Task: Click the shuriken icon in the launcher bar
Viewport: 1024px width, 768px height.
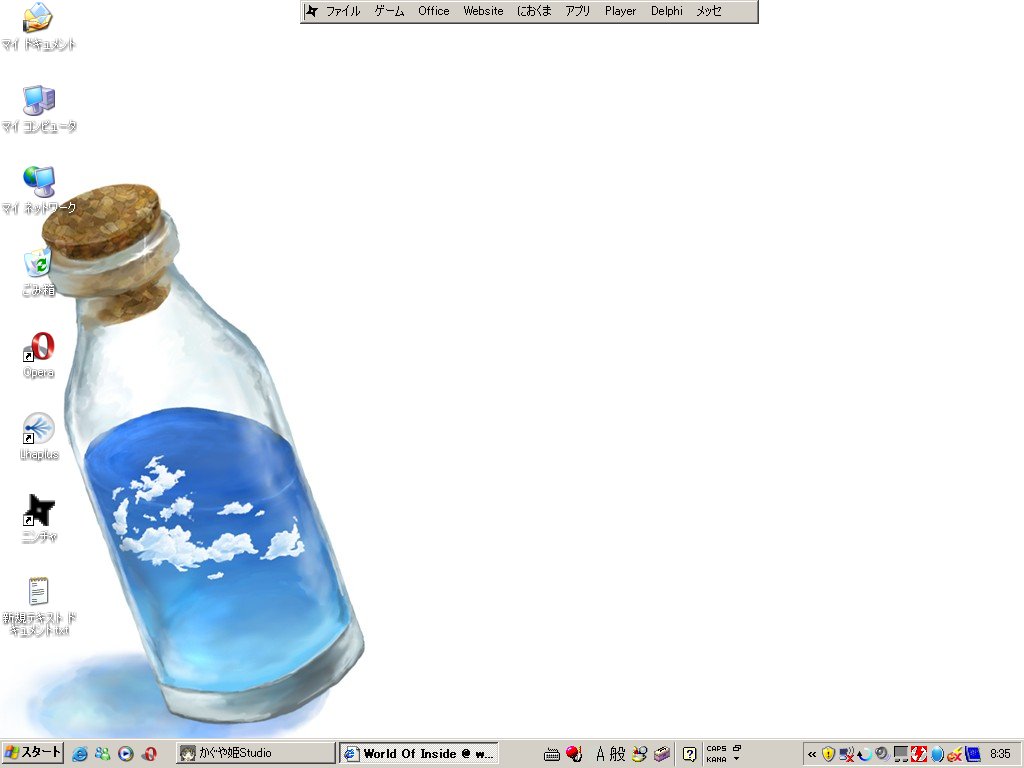Action: click(x=312, y=11)
